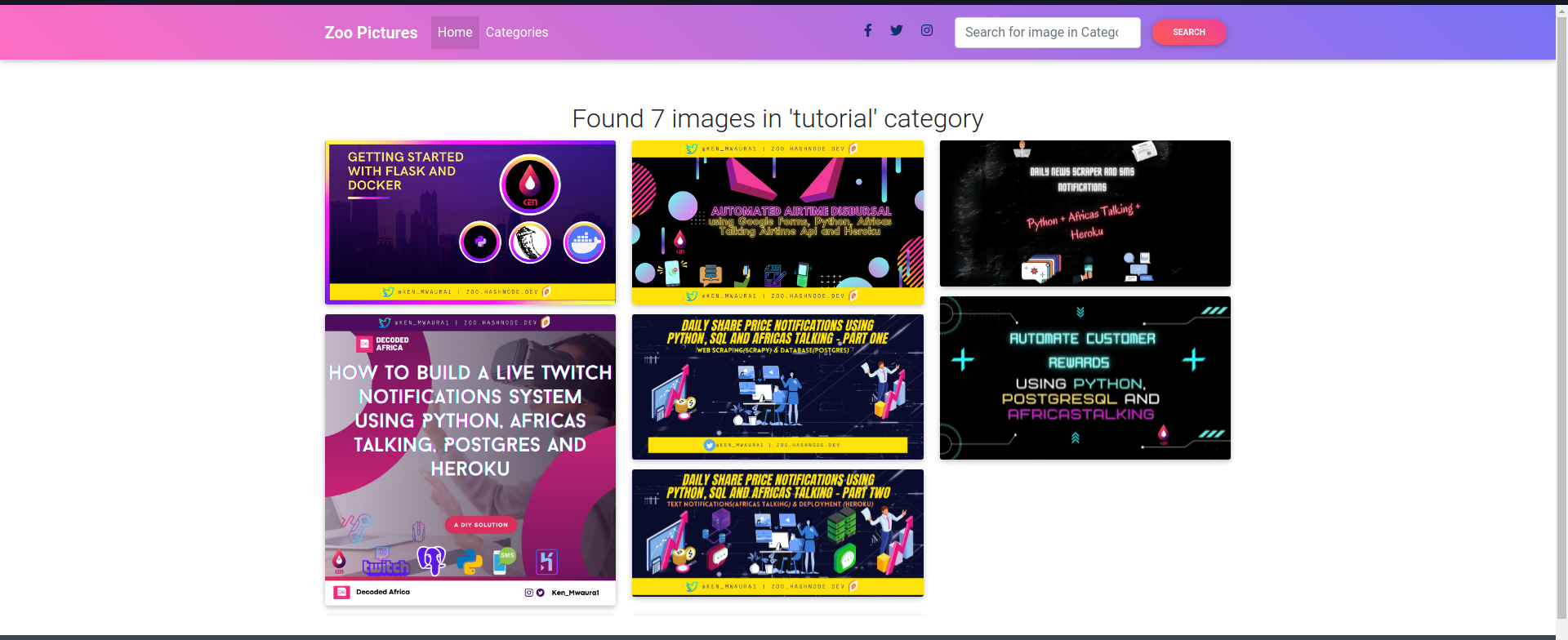
Task: Open Automate Customer Rewards image
Action: (x=1085, y=378)
